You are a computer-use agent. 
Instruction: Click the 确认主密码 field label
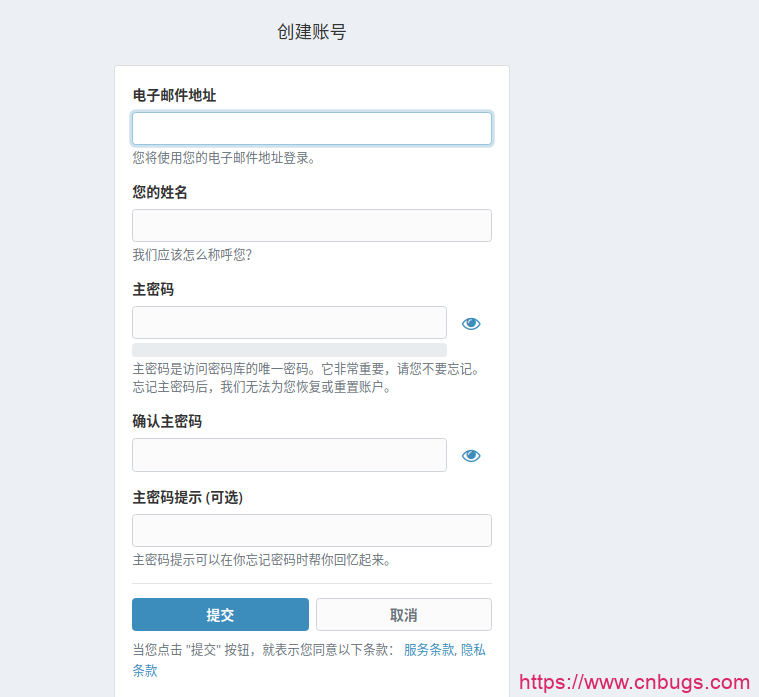(167, 421)
